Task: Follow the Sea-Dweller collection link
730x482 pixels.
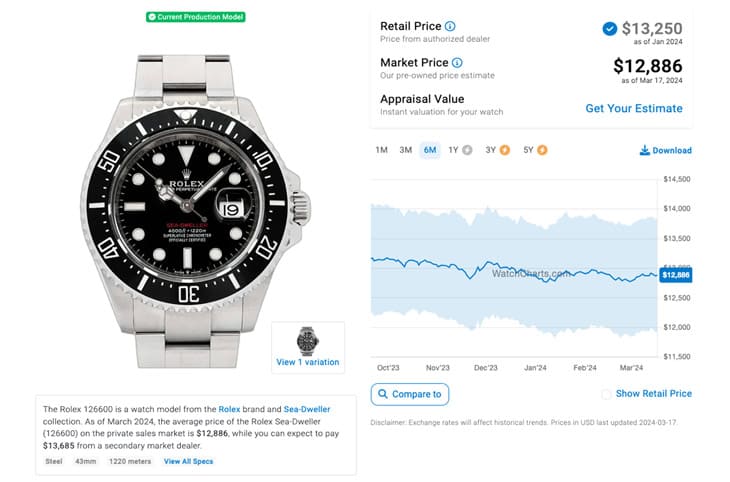Action: pyautogui.click(x=307, y=409)
